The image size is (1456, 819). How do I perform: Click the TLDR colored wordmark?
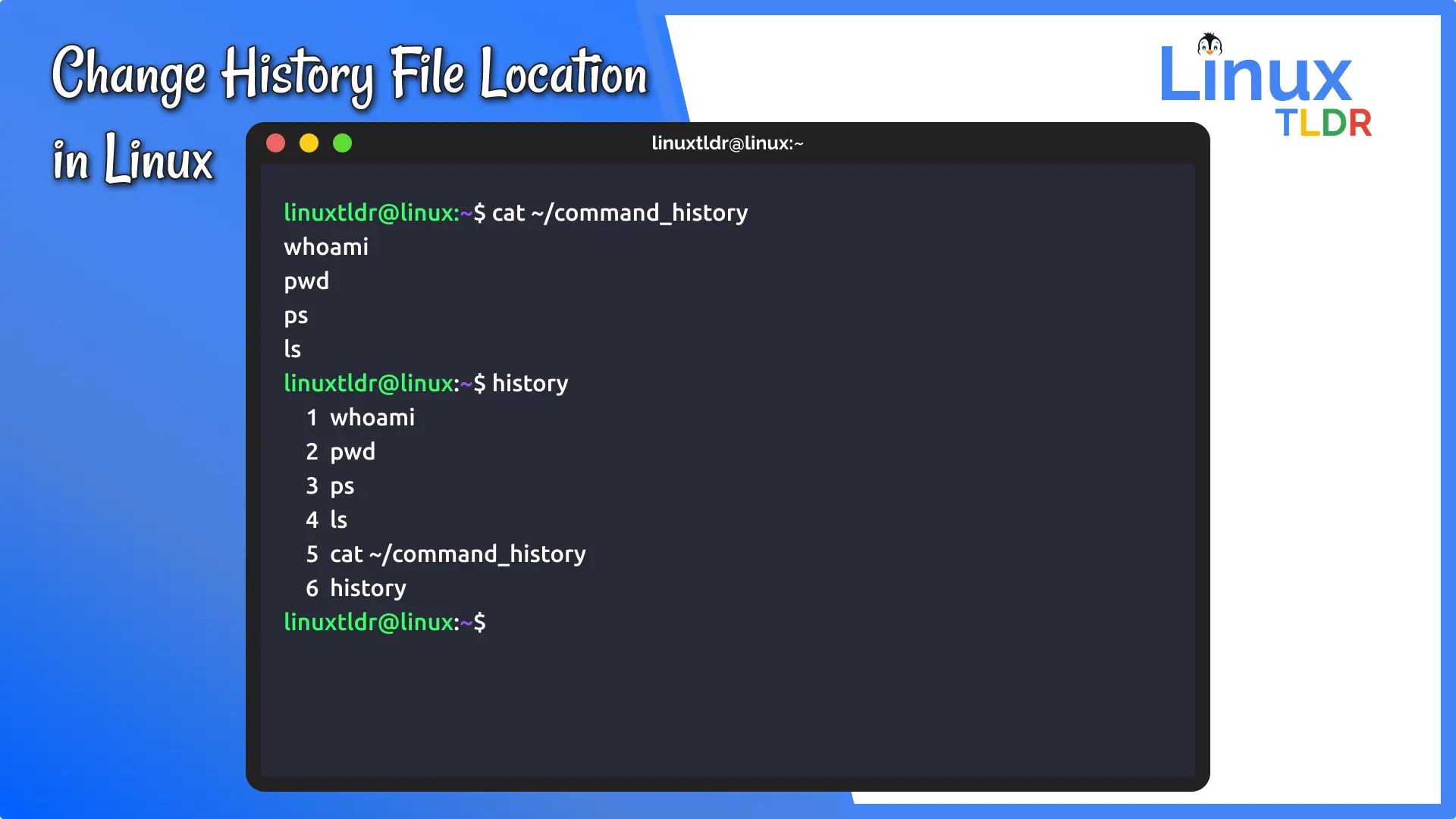tap(1323, 124)
